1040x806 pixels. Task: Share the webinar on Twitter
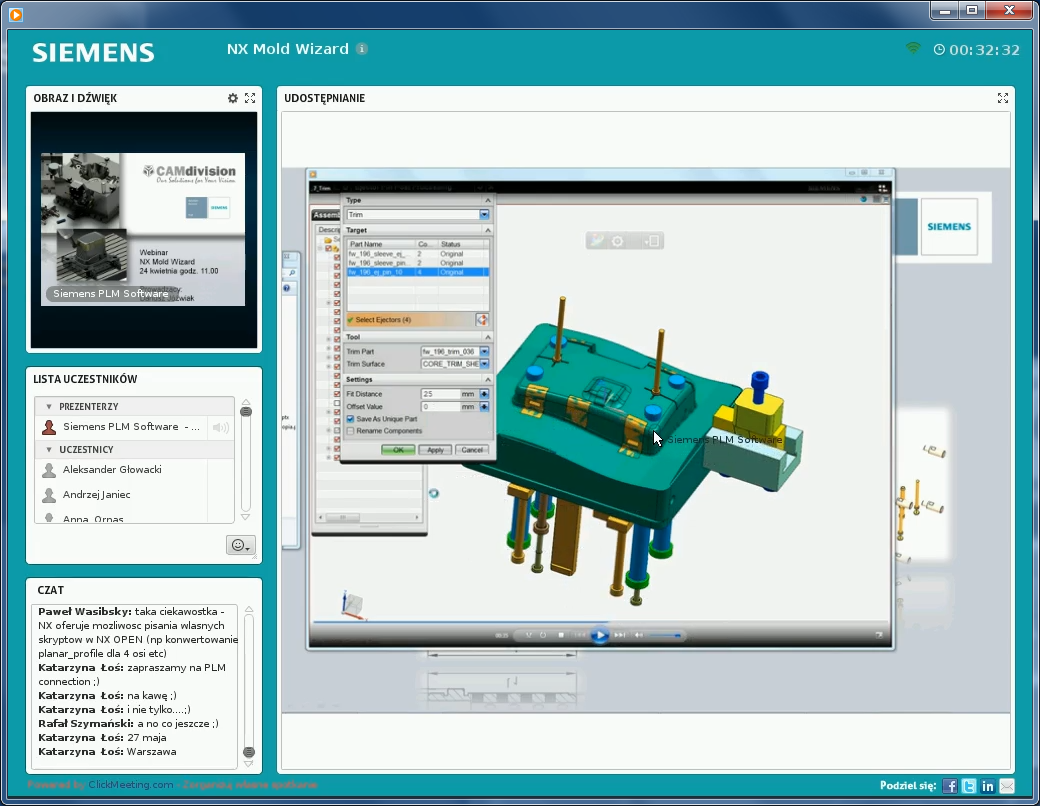[969, 786]
